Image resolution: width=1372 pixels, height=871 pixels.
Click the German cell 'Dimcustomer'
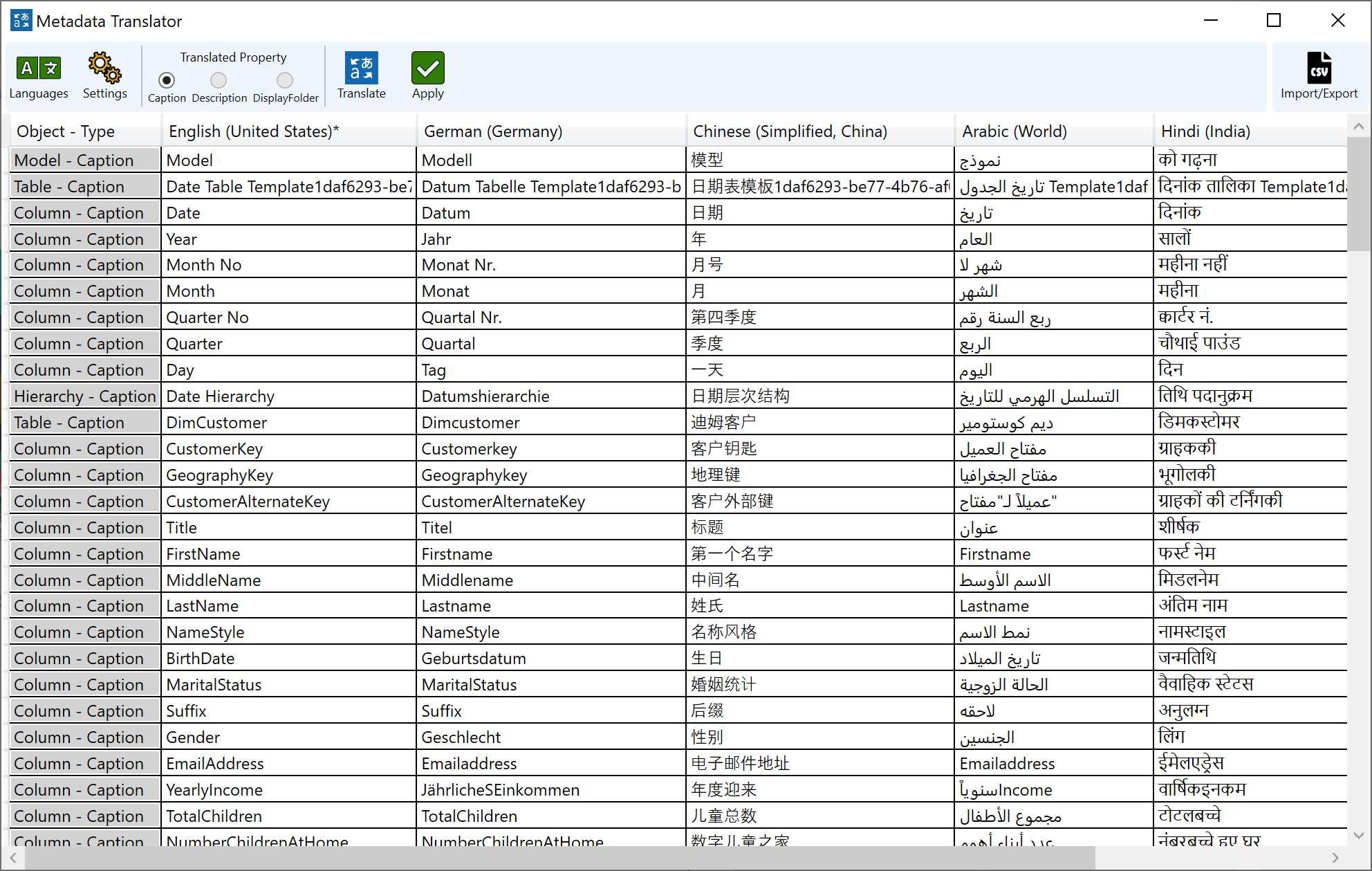click(551, 422)
